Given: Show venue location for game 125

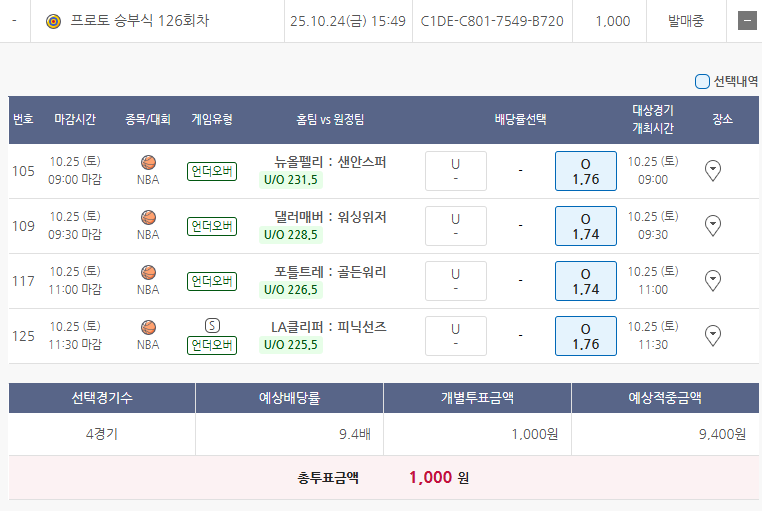Looking at the screenshot, I should click(x=713, y=335).
